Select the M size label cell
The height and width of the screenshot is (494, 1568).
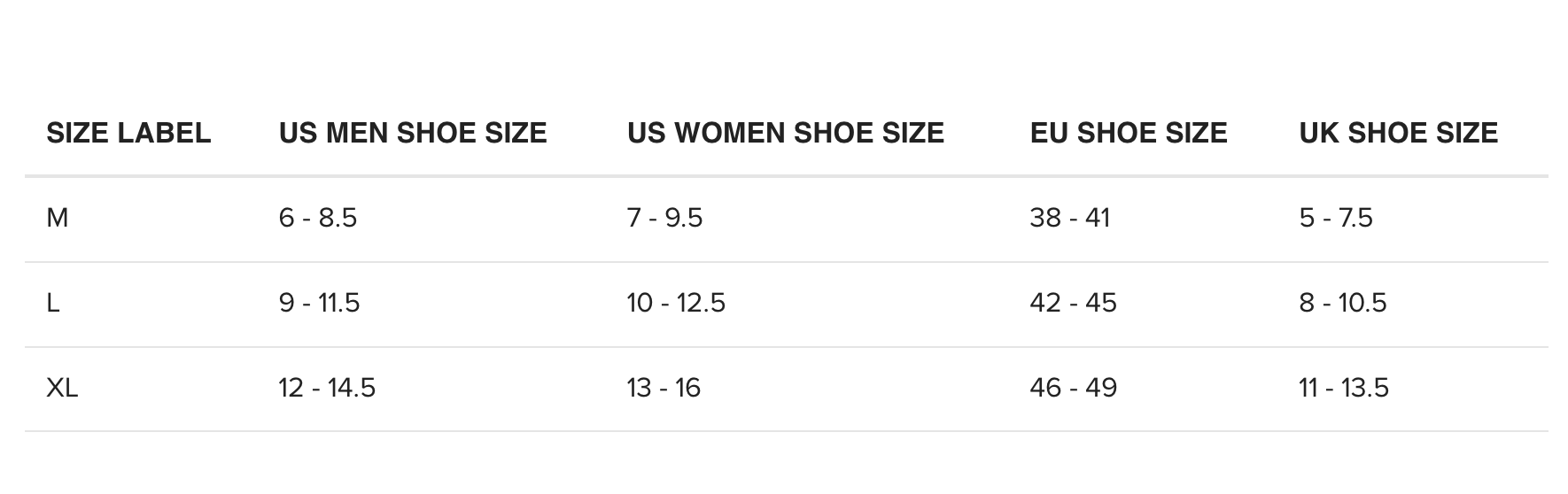tap(58, 218)
